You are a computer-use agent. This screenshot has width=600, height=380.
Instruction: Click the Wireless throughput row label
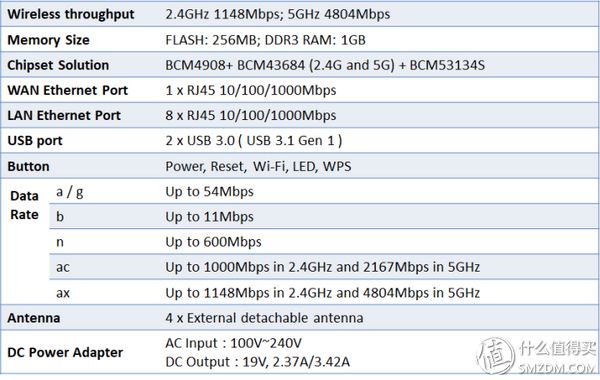coord(71,14)
